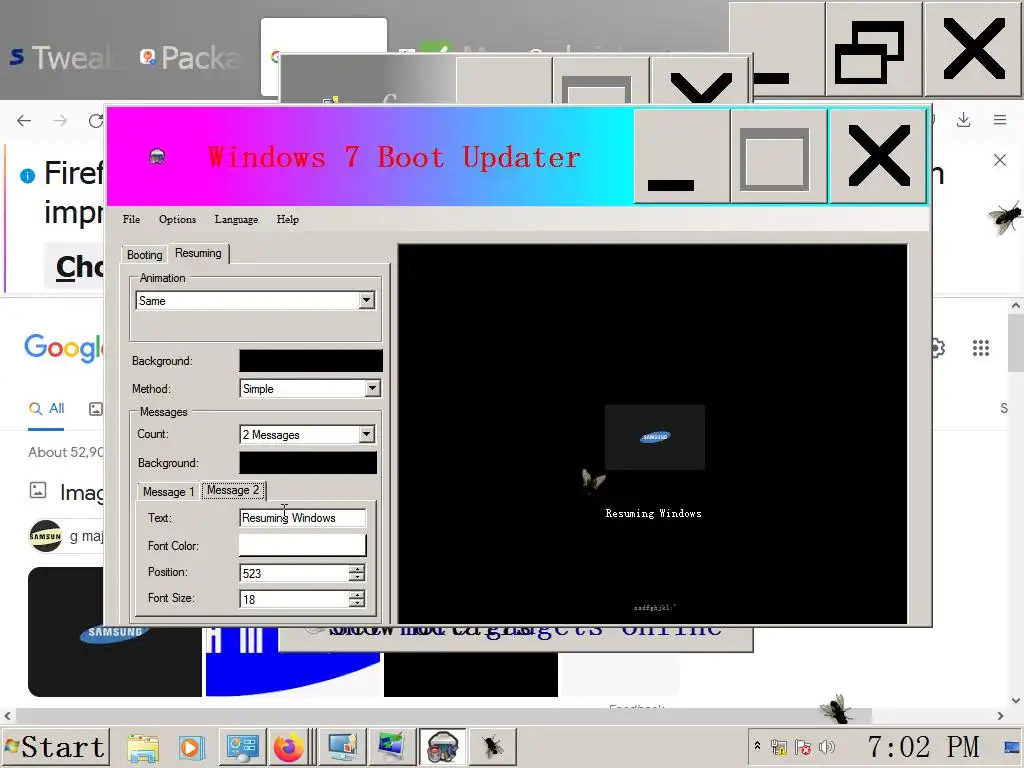Click the Start button on the taskbar
The height and width of the screenshot is (768, 1024).
click(55, 746)
